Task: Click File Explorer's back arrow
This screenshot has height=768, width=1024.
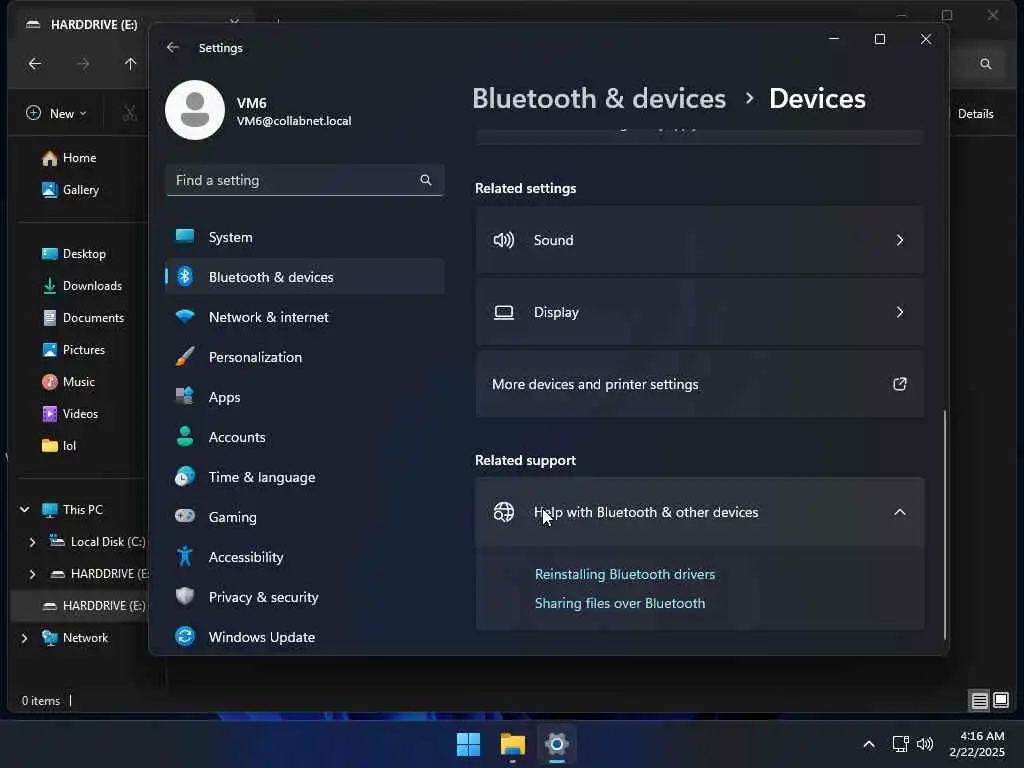Action: [35, 63]
